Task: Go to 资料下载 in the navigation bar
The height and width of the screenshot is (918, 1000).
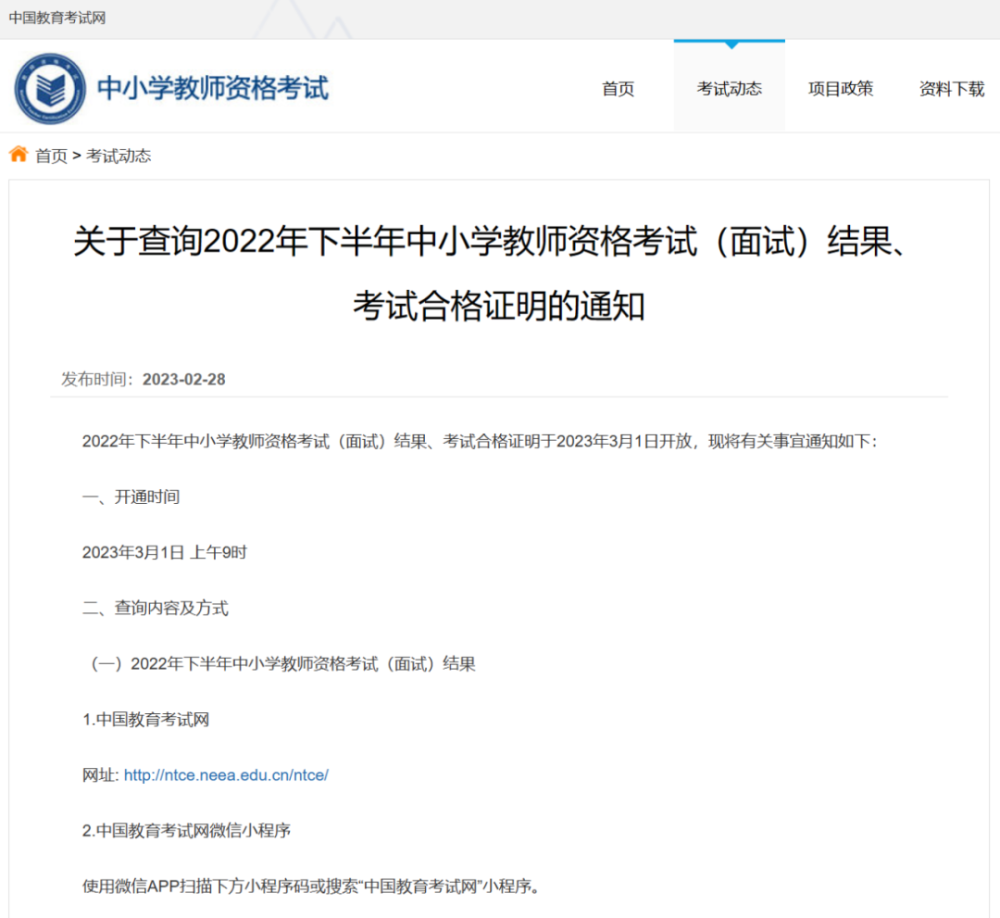Action: click(952, 89)
